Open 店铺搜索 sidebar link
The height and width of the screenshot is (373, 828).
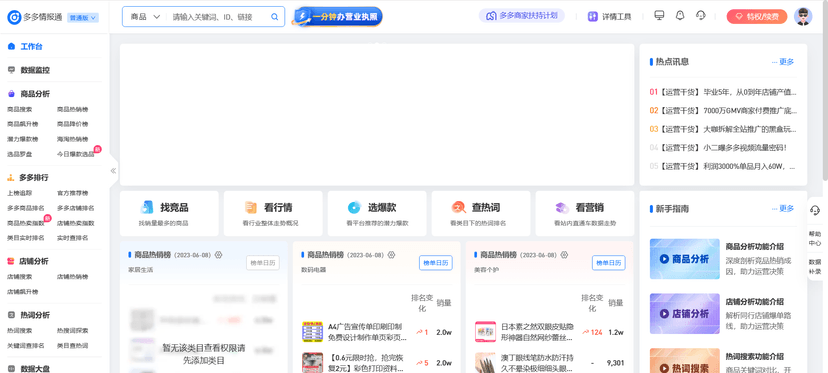point(20,276)
